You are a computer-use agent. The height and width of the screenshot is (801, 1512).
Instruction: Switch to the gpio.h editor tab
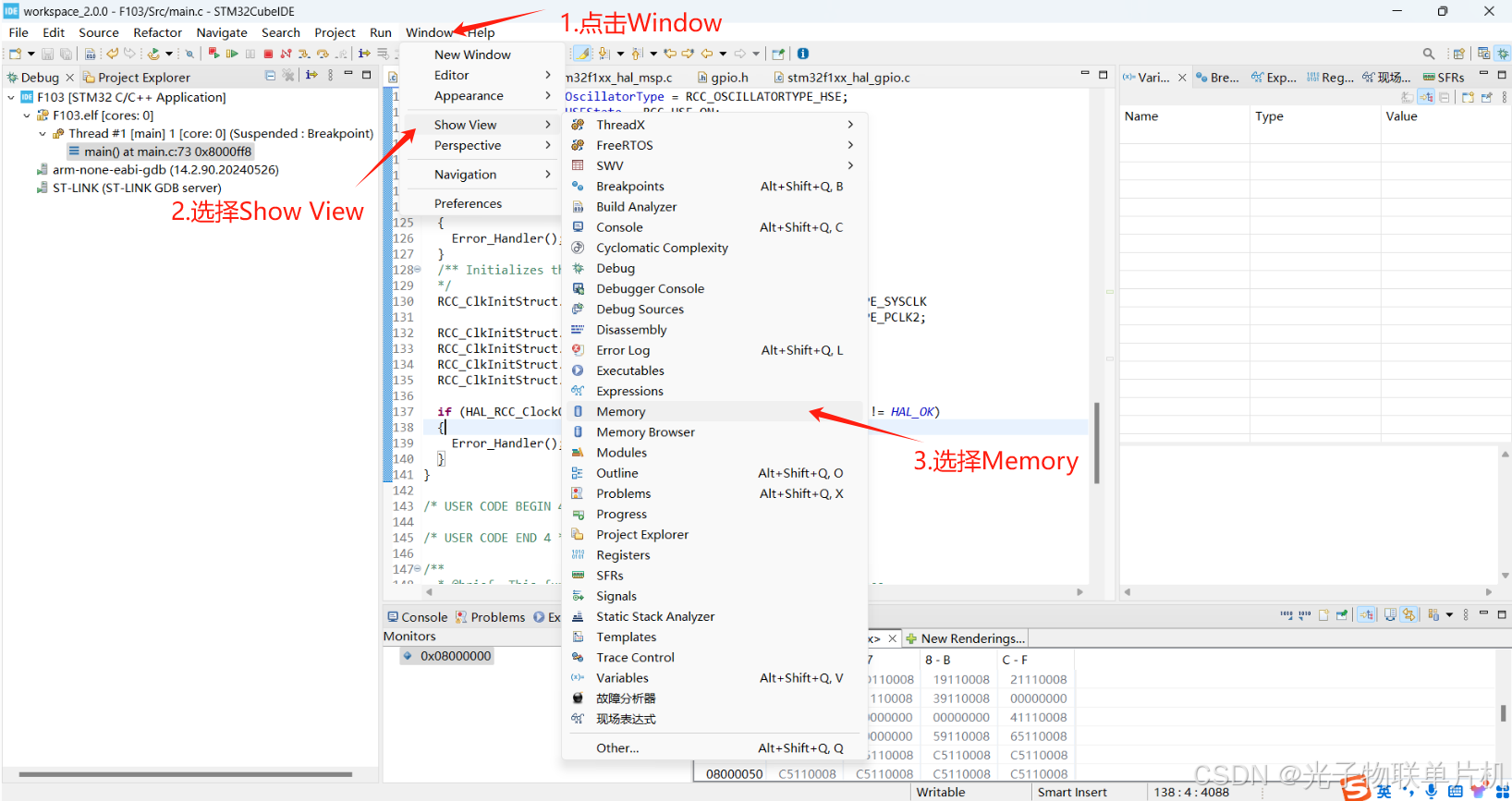pos(722,78)
